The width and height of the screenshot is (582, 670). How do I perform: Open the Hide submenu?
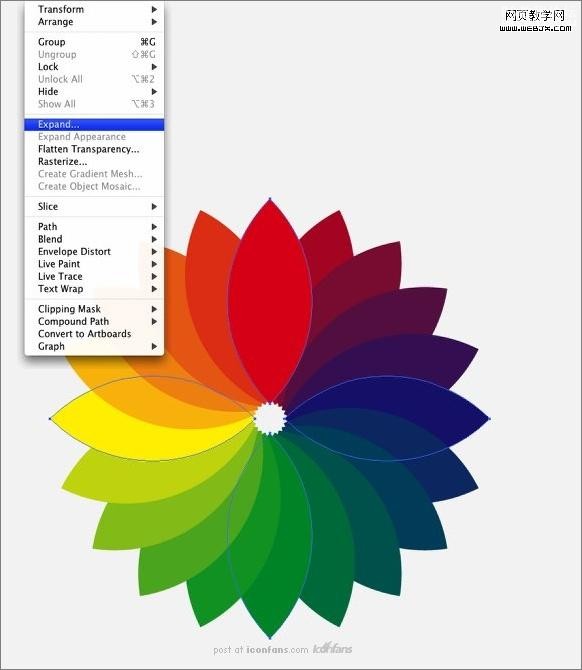pos(94,91)
